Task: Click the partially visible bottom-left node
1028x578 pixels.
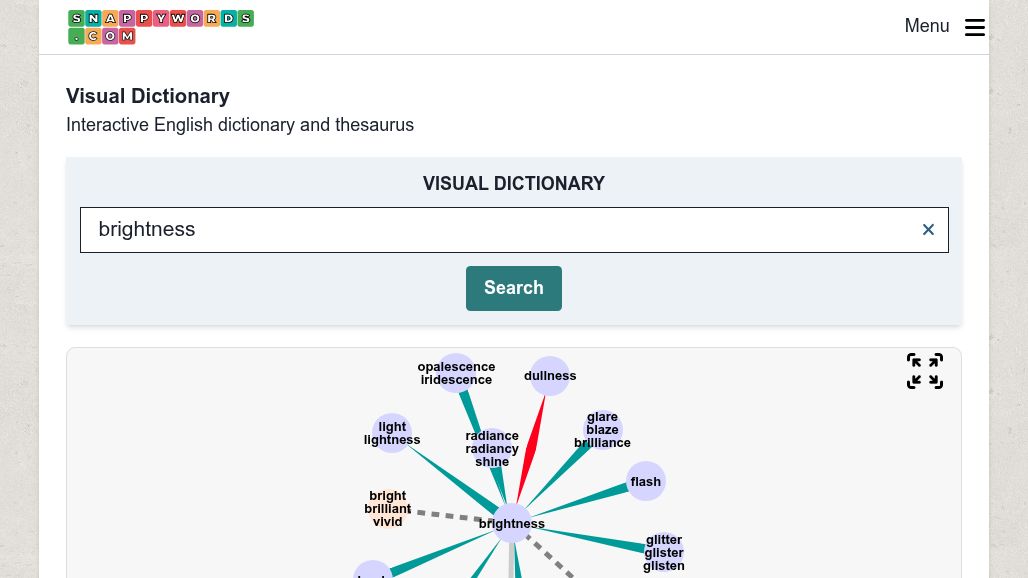Action: [372, 570]
